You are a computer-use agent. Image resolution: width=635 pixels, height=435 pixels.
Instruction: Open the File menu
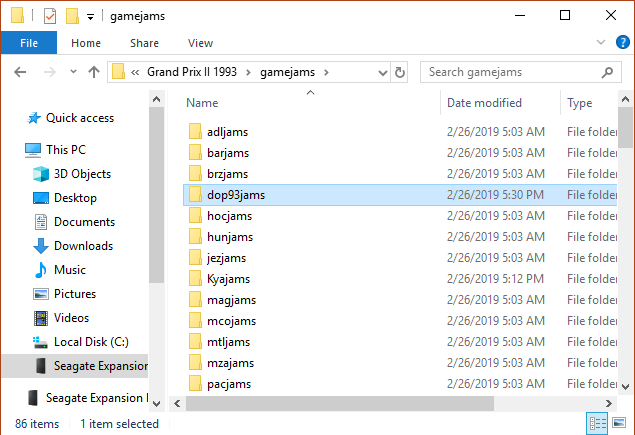tap(29, 43)
